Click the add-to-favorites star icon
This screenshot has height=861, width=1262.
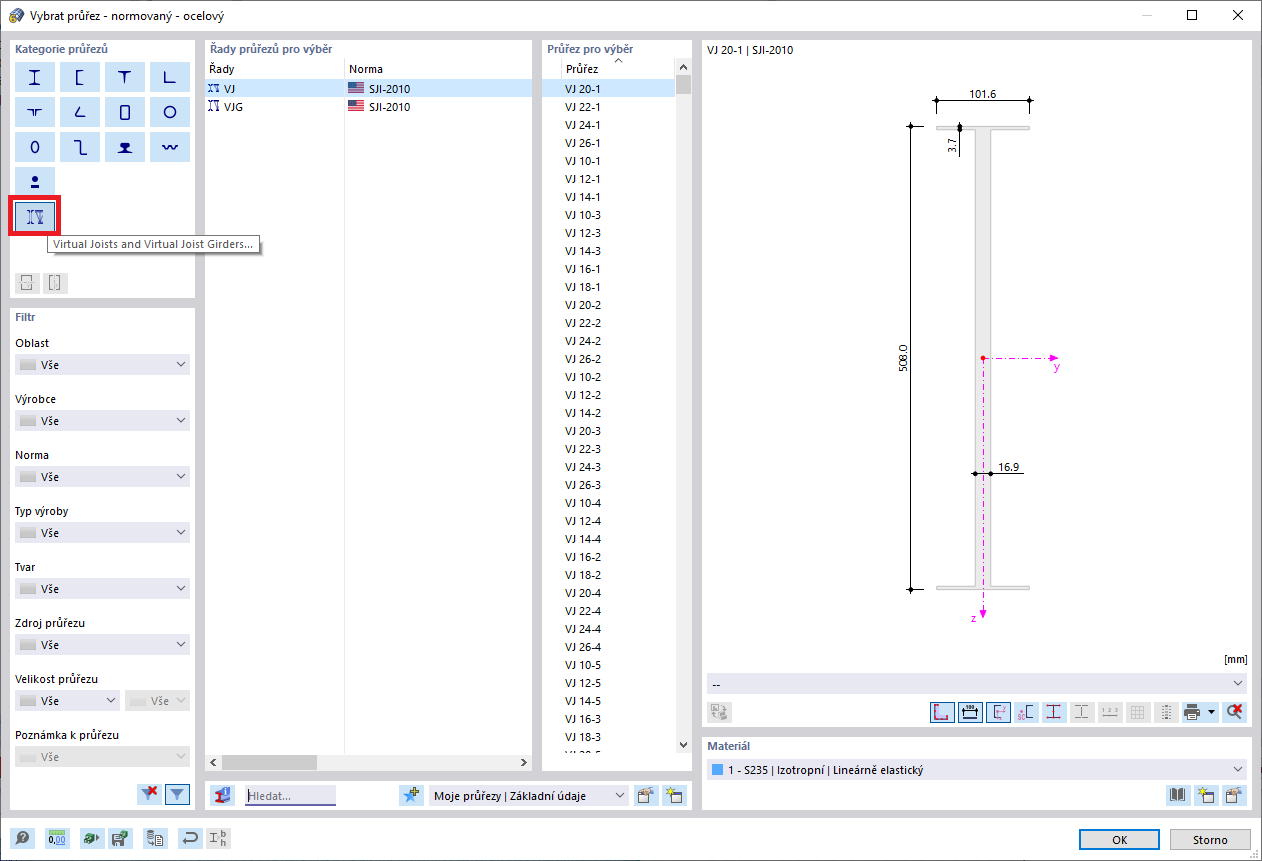tap(411, 796)
